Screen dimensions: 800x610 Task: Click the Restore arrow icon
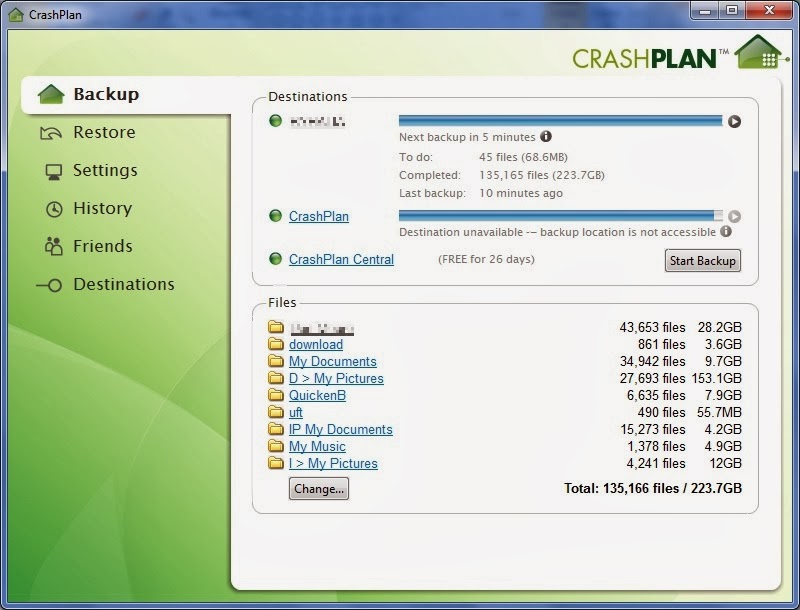coord(51,133)
